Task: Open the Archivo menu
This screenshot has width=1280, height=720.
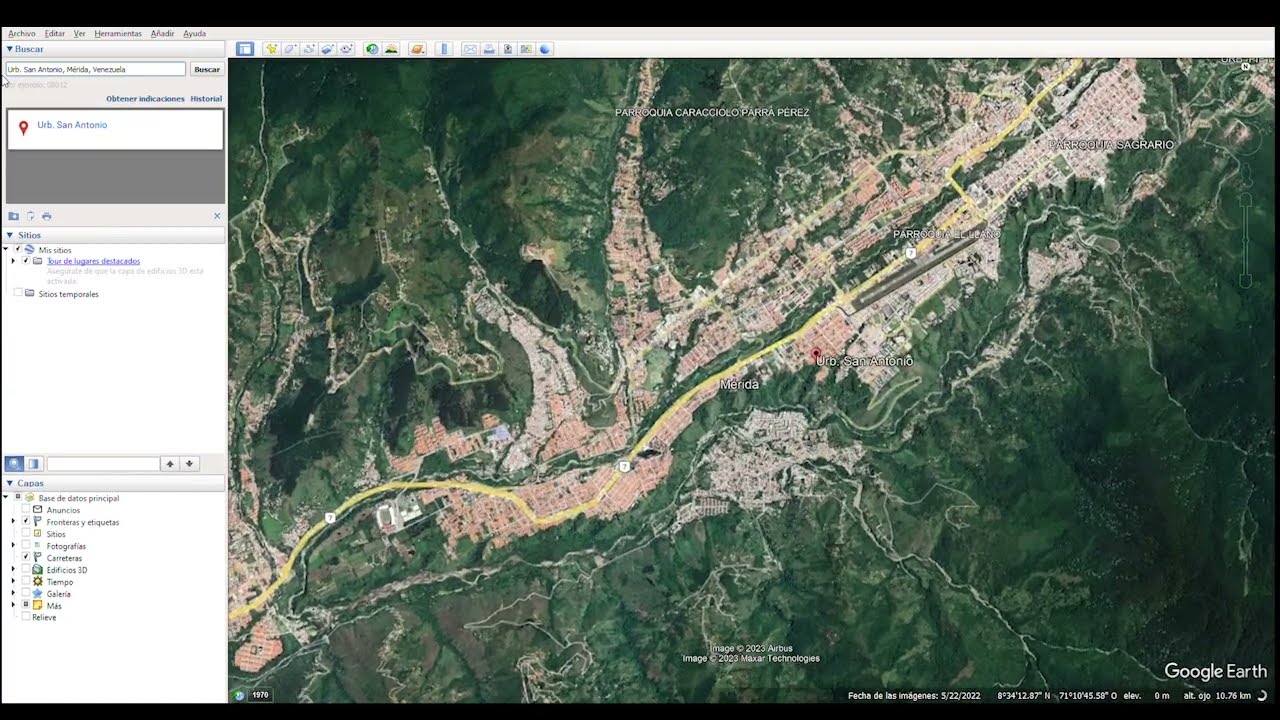Action: click(22, 33)
